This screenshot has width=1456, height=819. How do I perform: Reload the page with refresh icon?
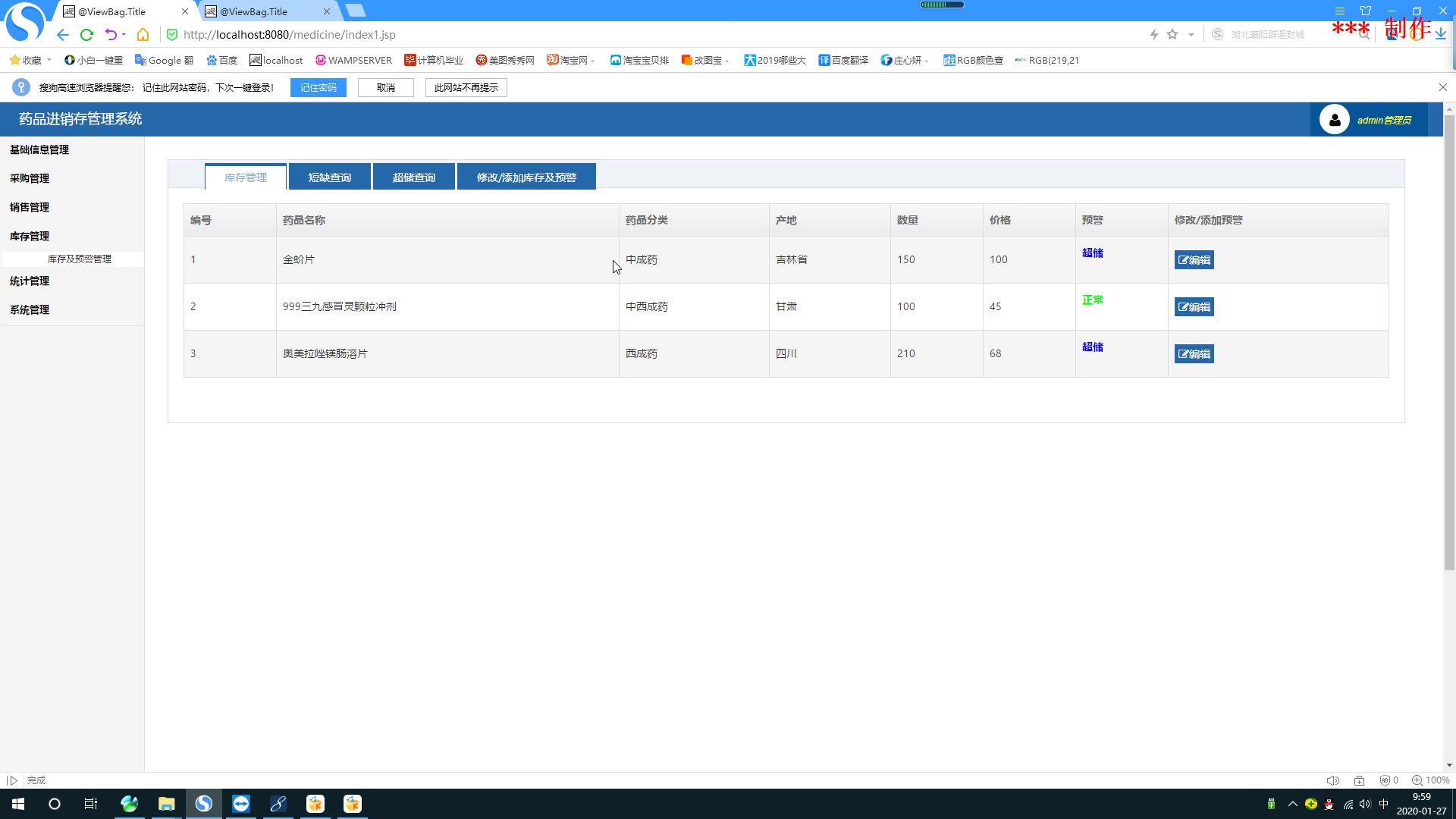[86, 35]
